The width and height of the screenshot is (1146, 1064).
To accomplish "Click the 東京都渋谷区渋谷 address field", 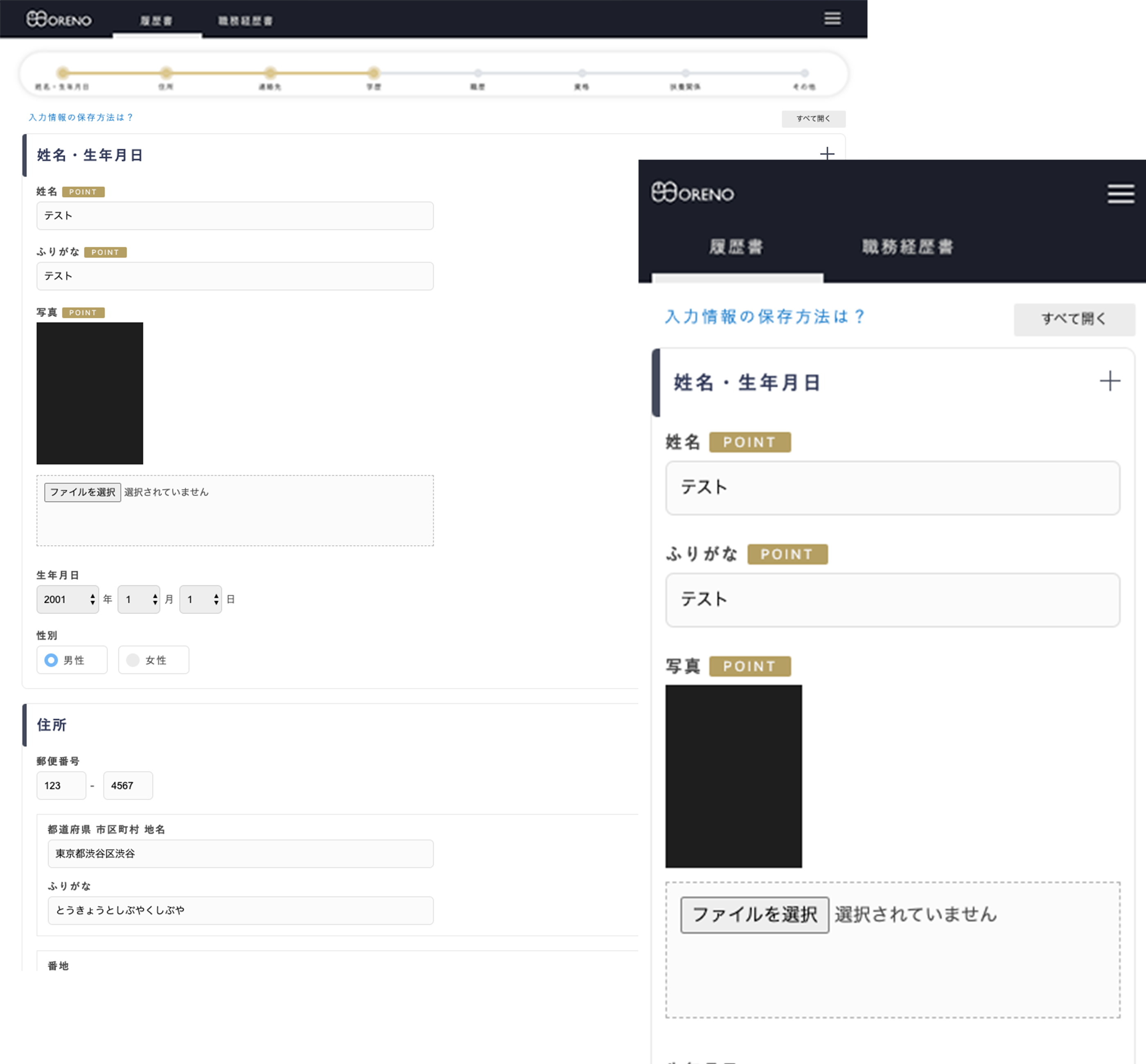I will pyautogui.click(x=240, y=853).
